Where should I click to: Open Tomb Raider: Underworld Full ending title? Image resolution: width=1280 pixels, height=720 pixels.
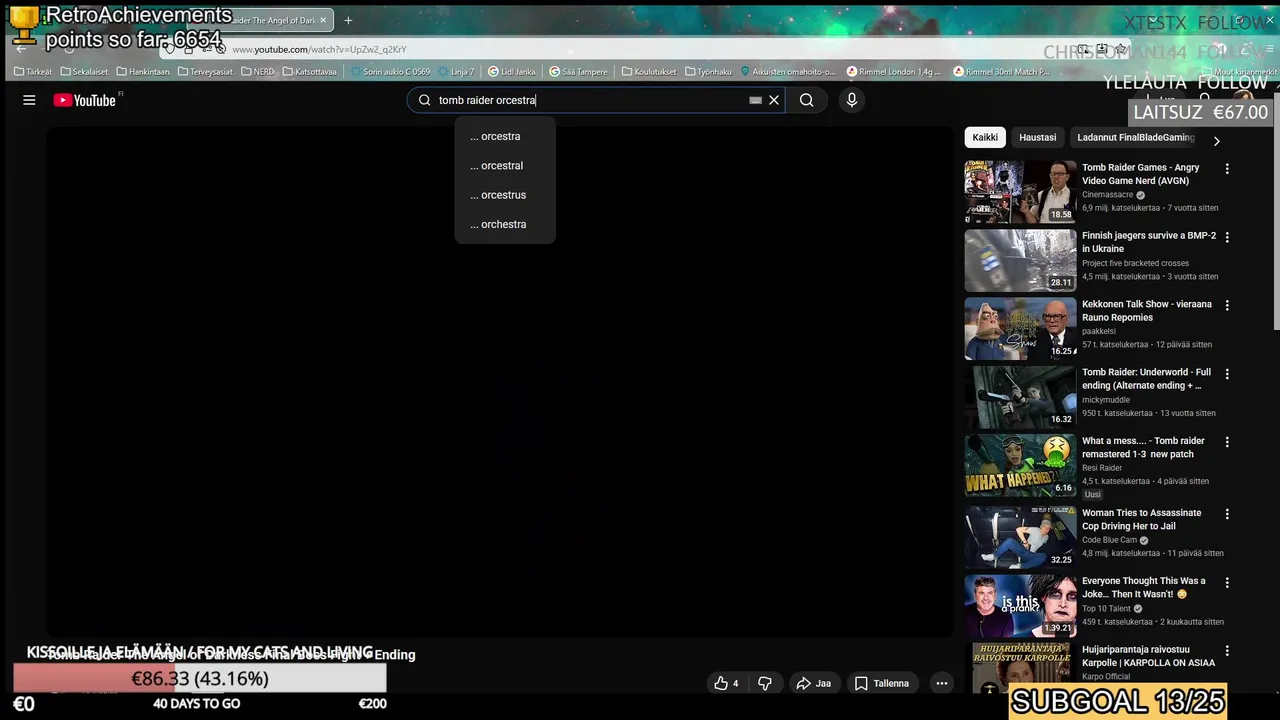coord(1146,379)
